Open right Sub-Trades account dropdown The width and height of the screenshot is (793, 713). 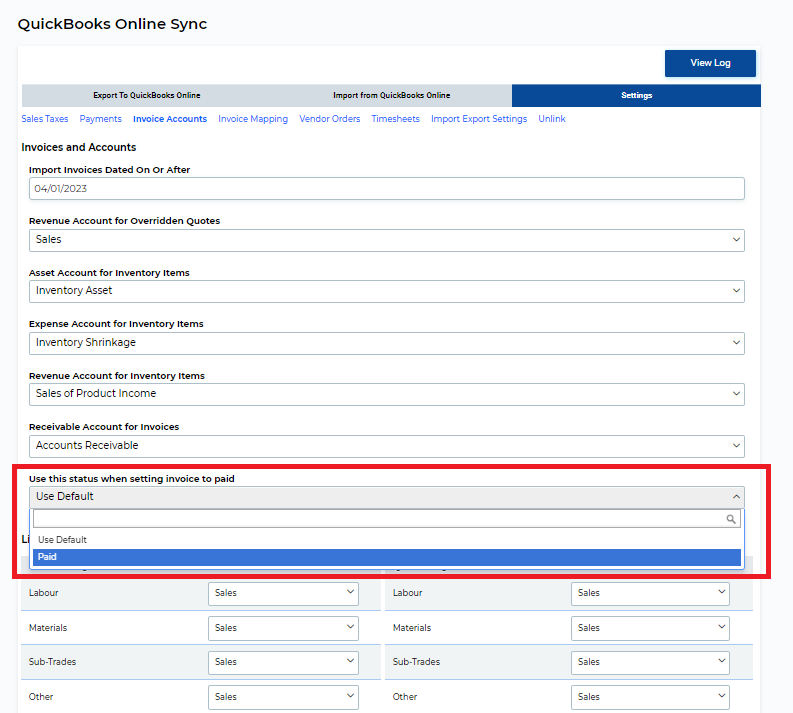650,662
